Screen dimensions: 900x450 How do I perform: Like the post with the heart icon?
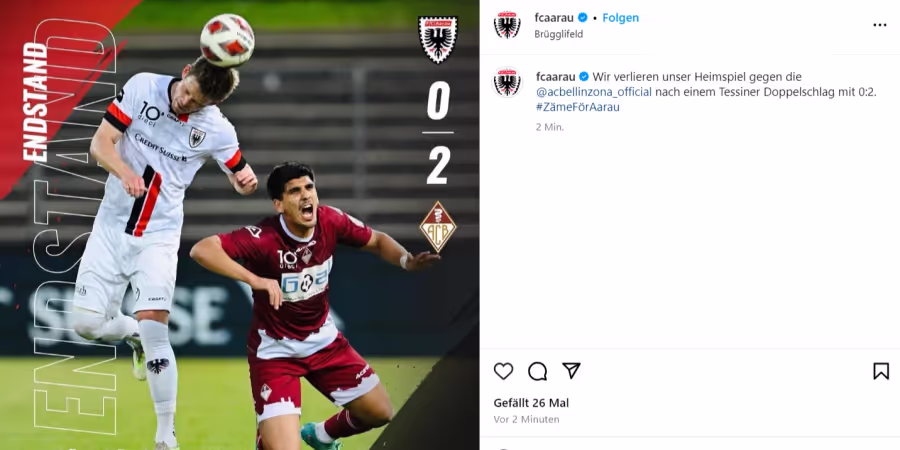click(x=503, y=371)
